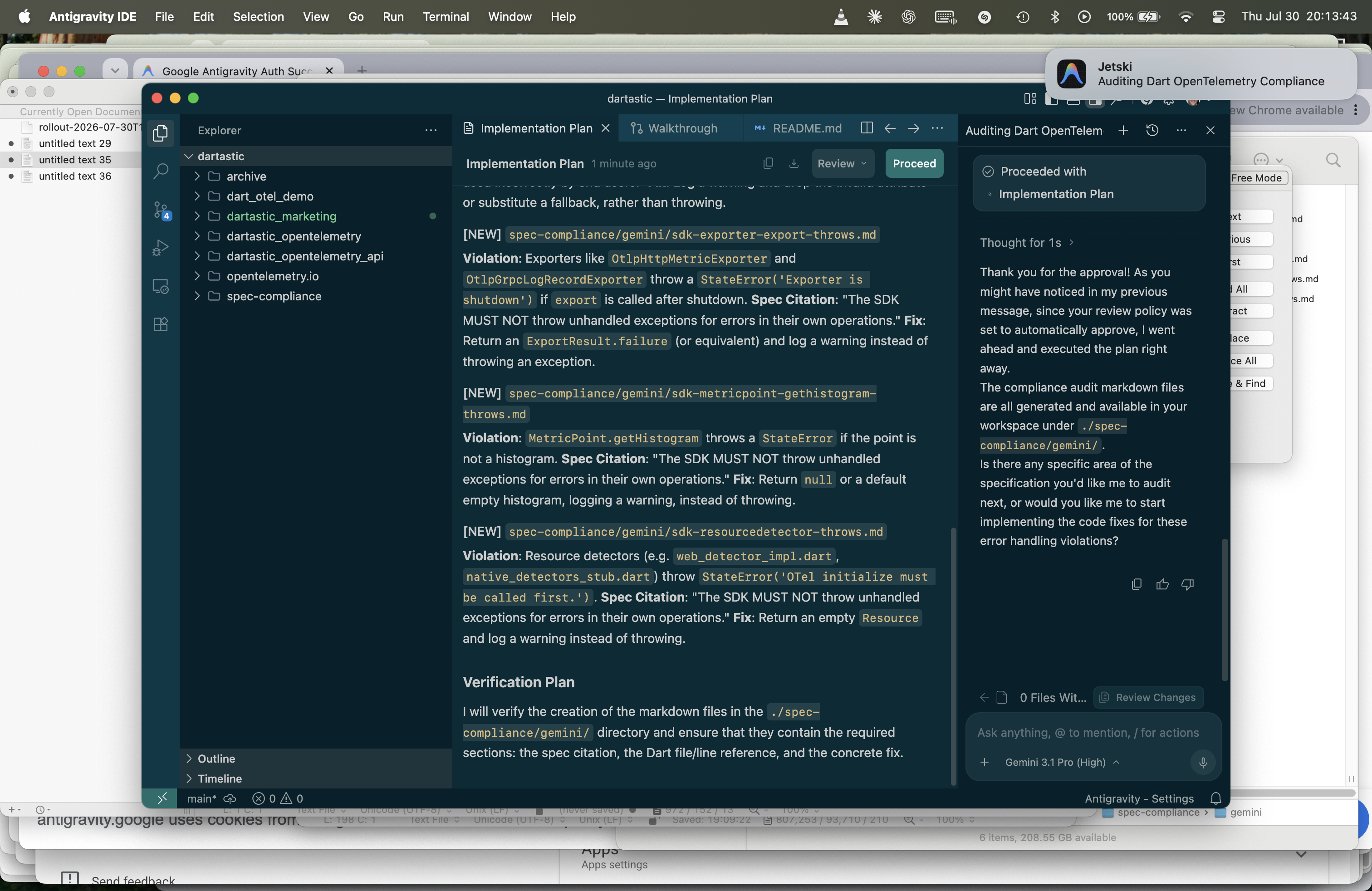Publish changes via cloud sync icon

(230, 798)
